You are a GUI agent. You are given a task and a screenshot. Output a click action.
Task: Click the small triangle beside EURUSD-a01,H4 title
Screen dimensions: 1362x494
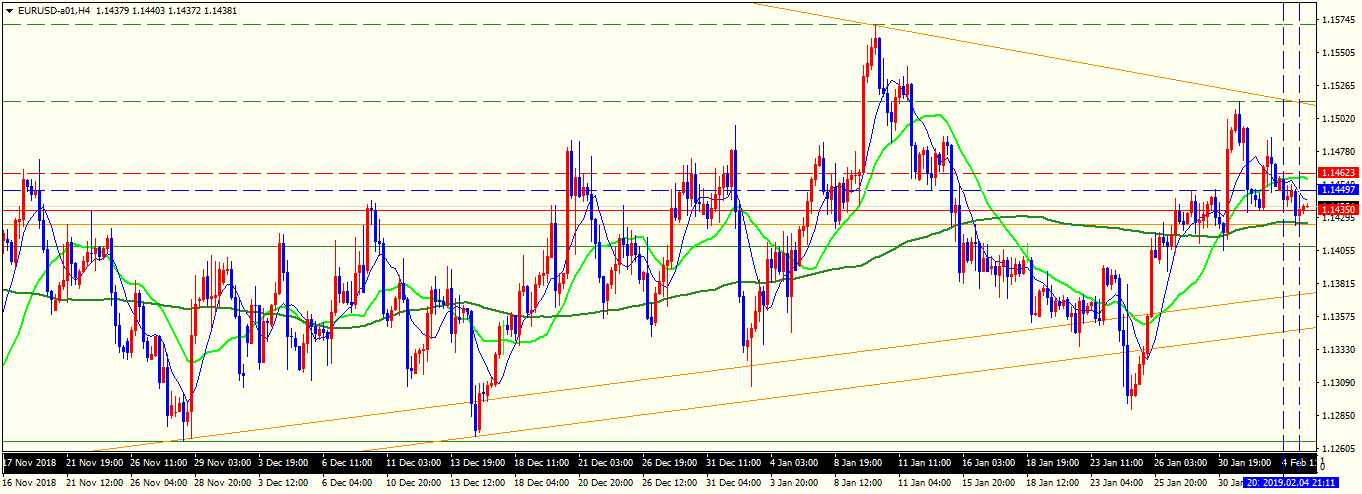coord(9,10)
